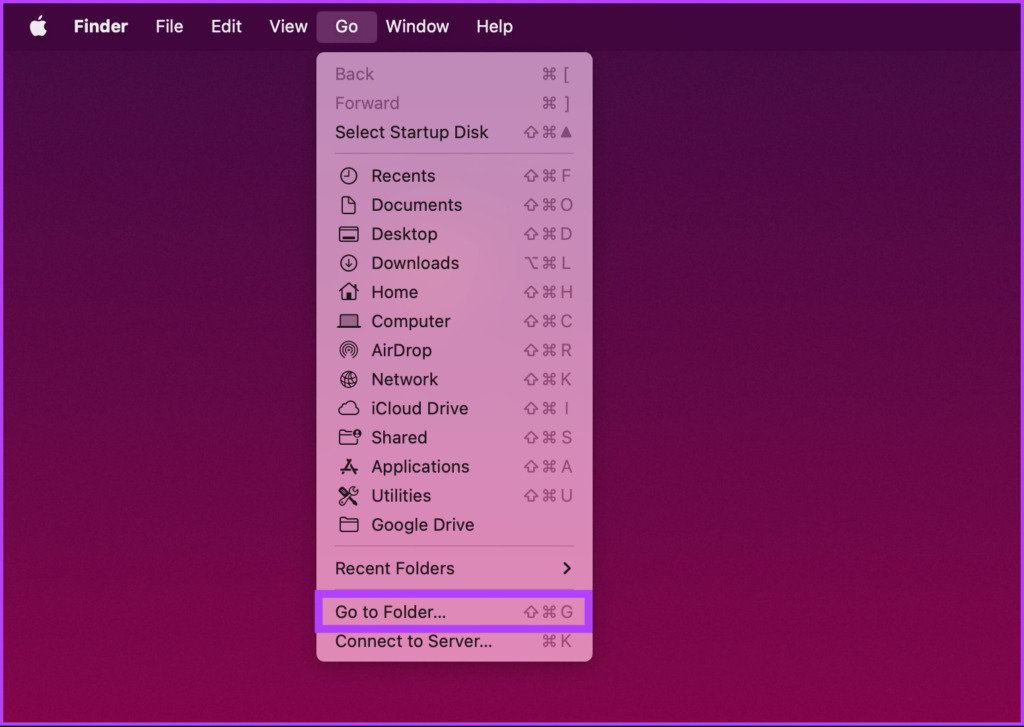This screenshot has width=1024, height=727.
Task: Open the File menu
Action: (169, 27)
